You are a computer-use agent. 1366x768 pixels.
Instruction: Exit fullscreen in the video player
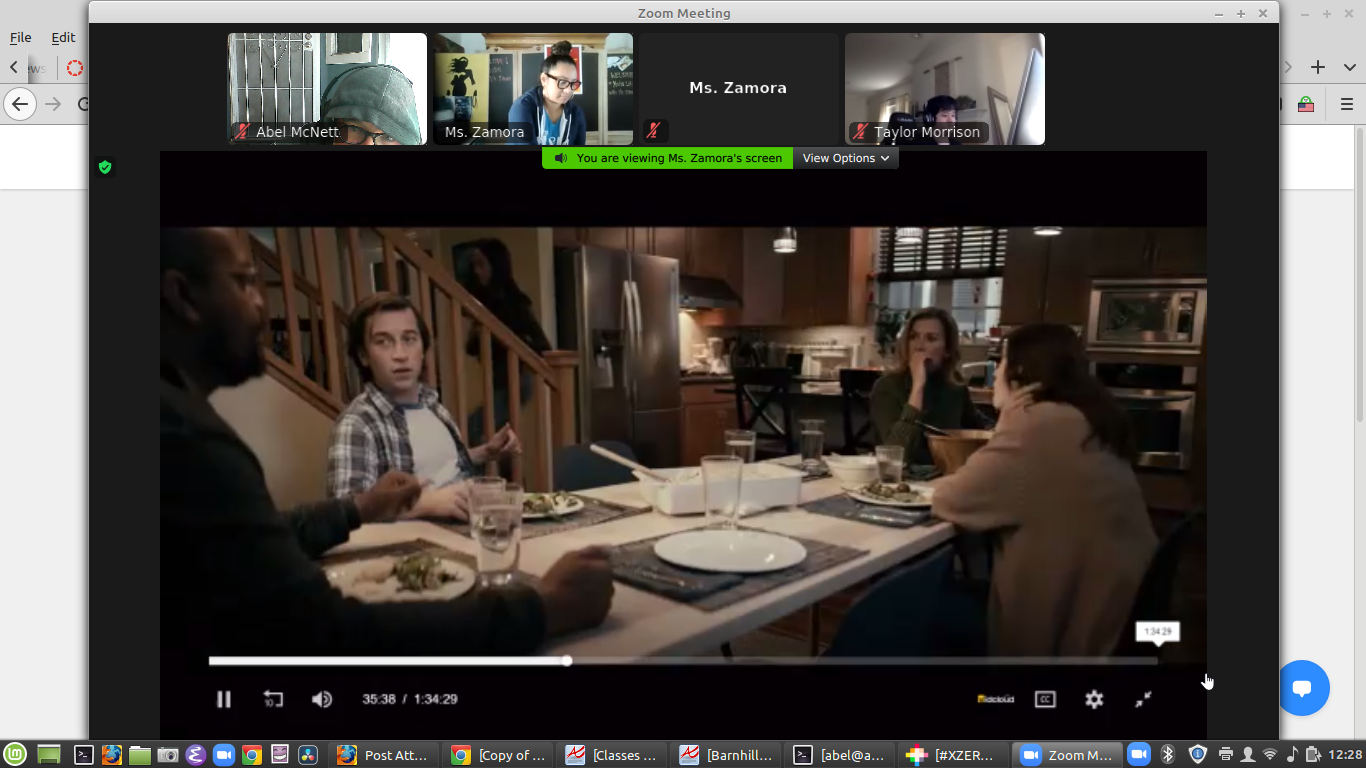coord(1143,699)
